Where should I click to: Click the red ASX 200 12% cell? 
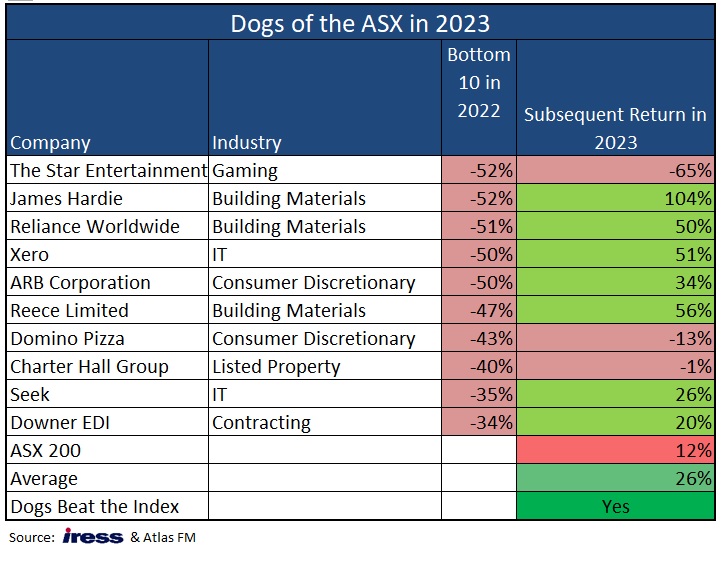615,451
